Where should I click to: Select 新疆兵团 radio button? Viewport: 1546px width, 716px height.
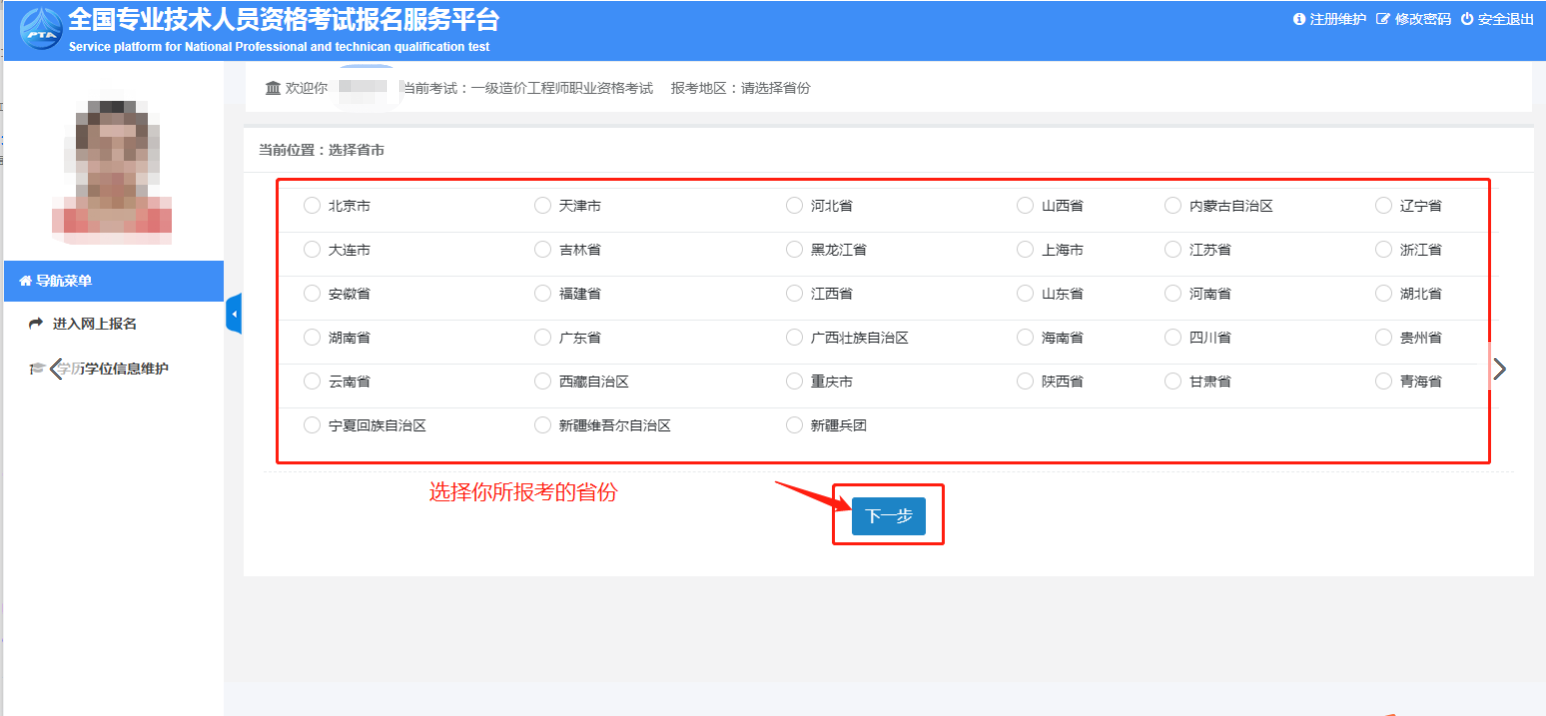794,426
